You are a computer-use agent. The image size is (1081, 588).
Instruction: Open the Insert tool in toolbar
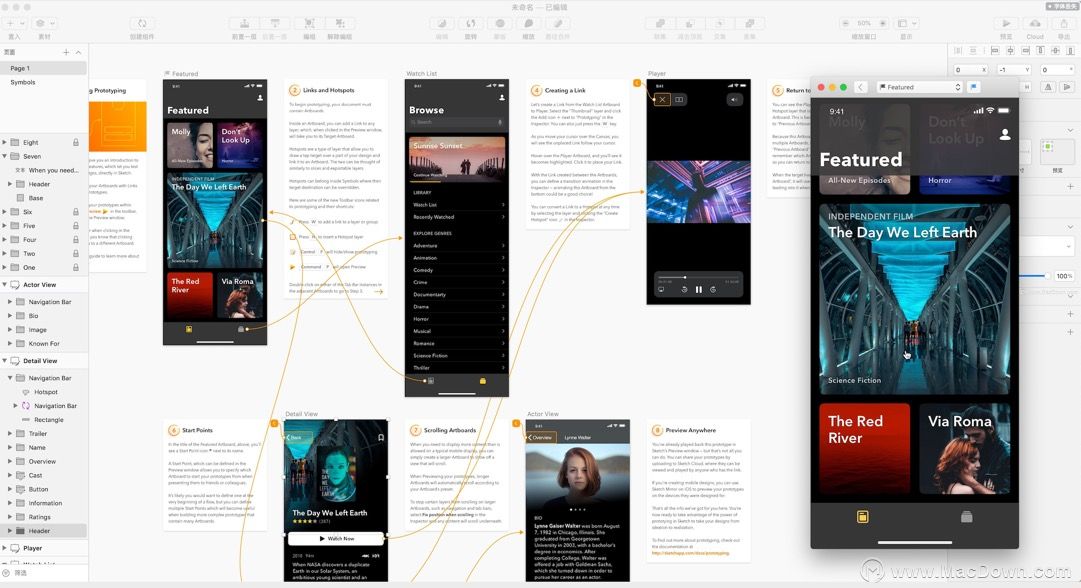(14, 23)
